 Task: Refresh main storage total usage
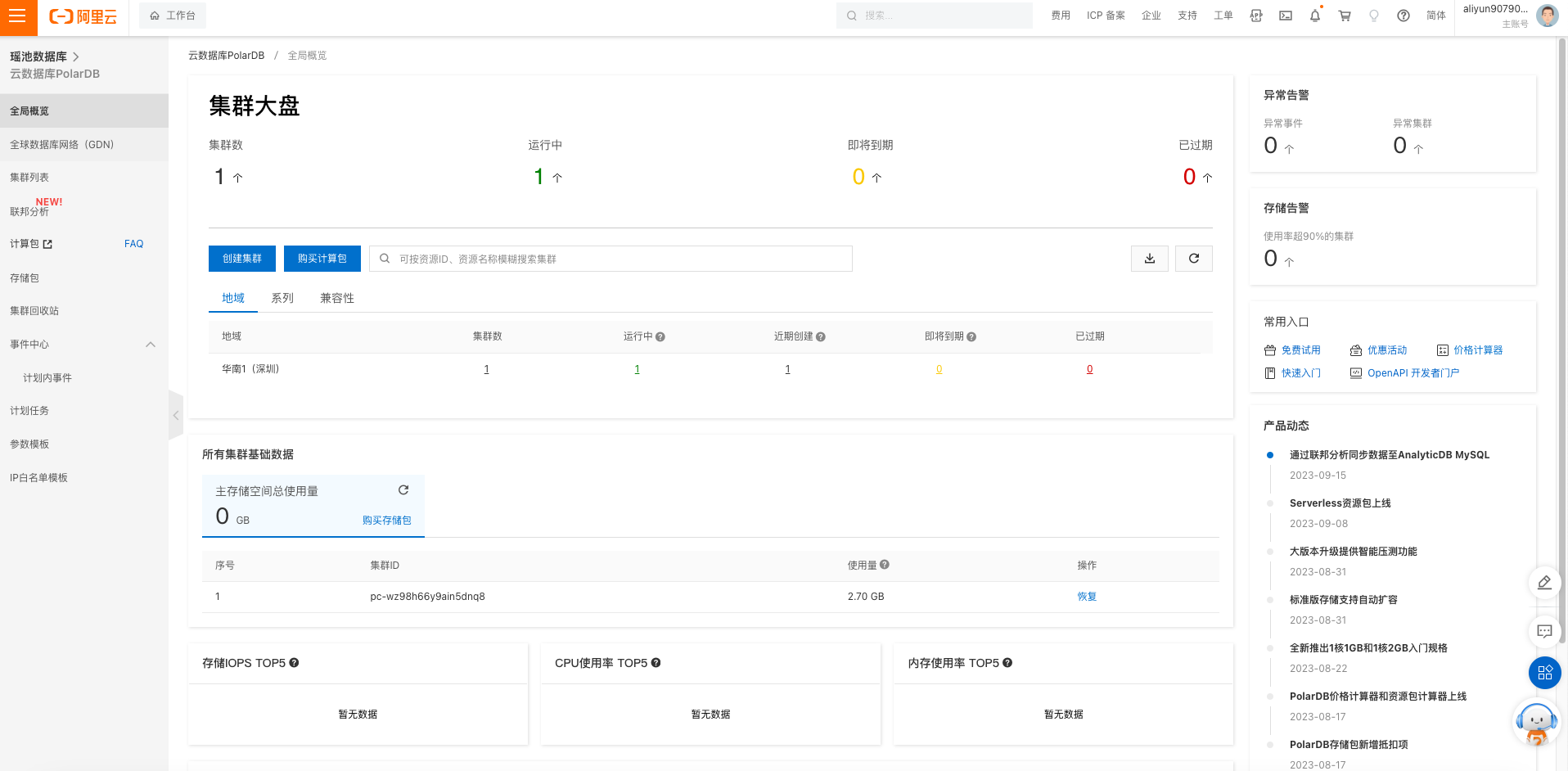pos(403,490)
